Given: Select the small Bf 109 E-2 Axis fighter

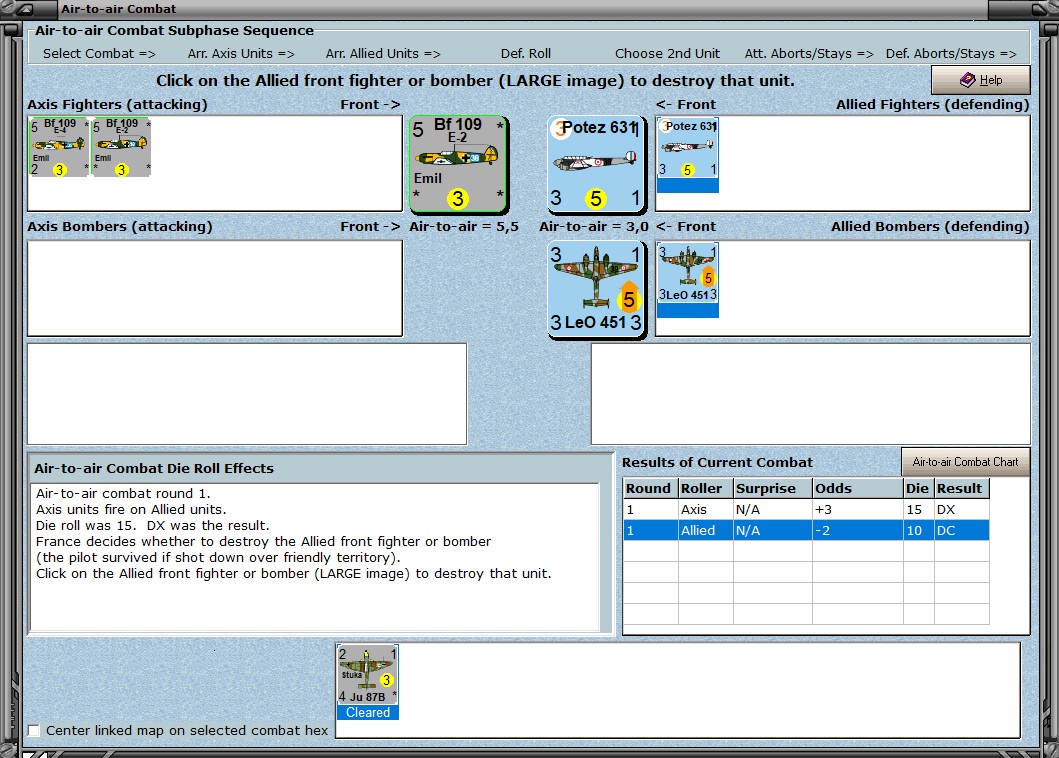Looking at the screenshot, I should [121, 147].
